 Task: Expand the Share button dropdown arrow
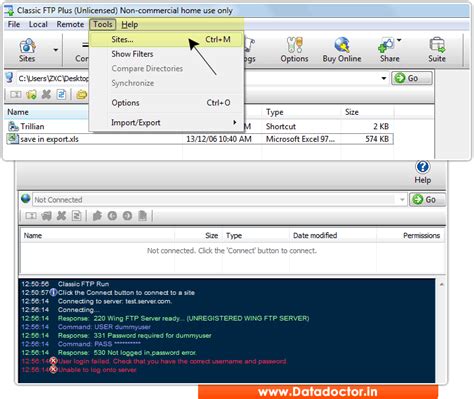coord(399,40)
